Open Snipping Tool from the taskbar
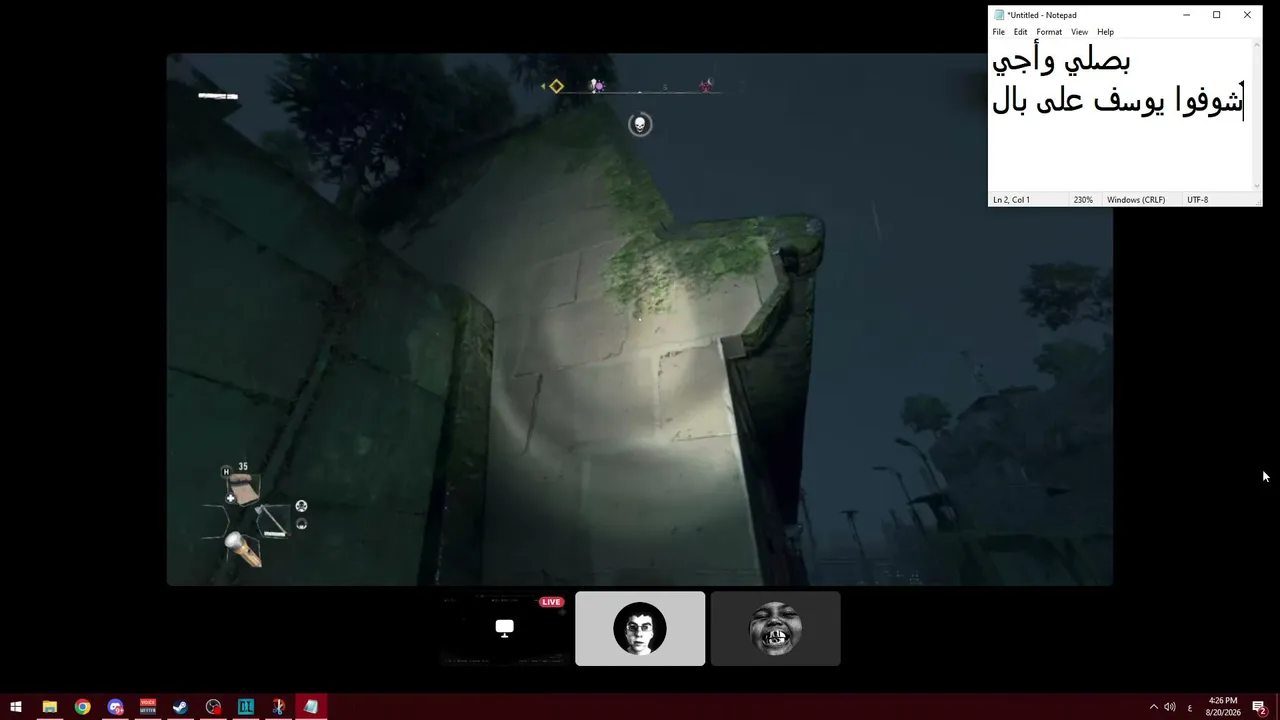Image resolution: width=1280 pixels, height=720 pixels. click(278, 707)
